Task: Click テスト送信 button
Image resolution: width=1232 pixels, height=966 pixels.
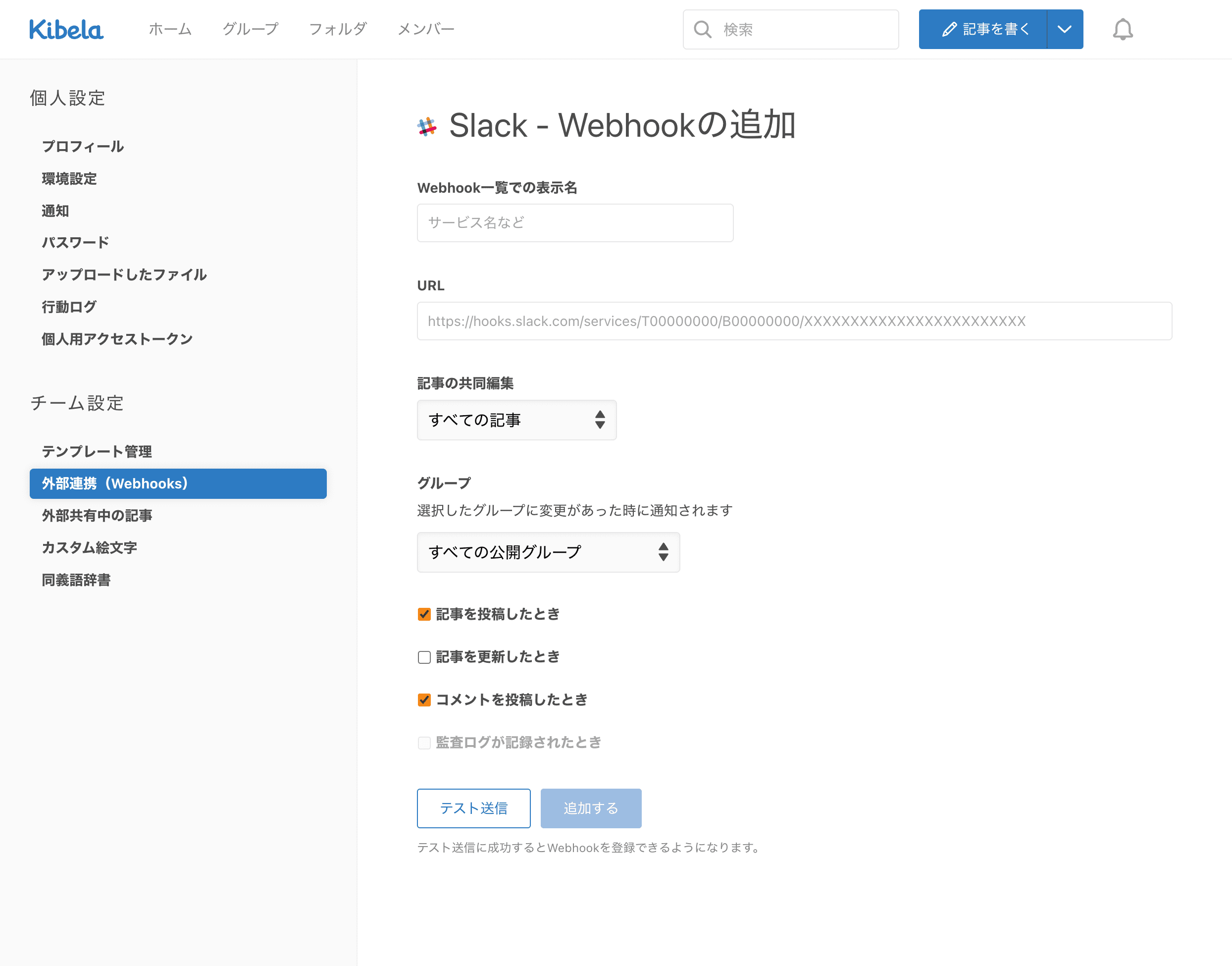Action: point(474,808)
